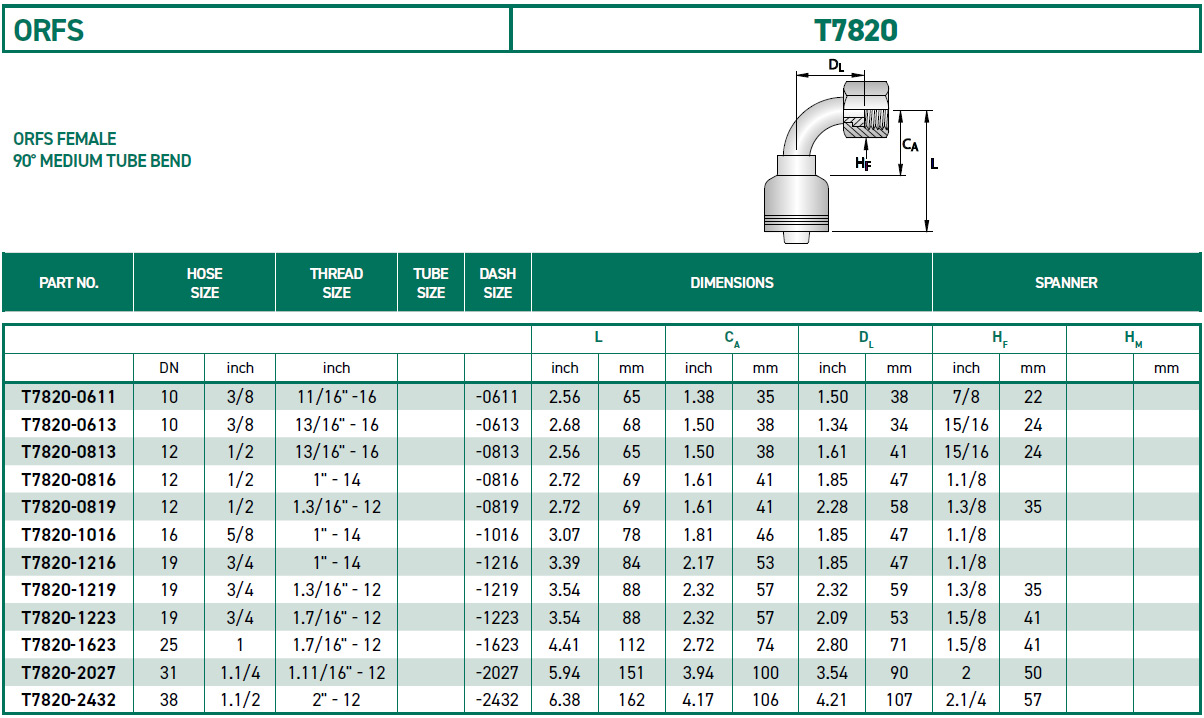The width and height of the screenshot is (1204, 718).
Task: Click DL mm value 90
Action: click(x=899, y=673)
